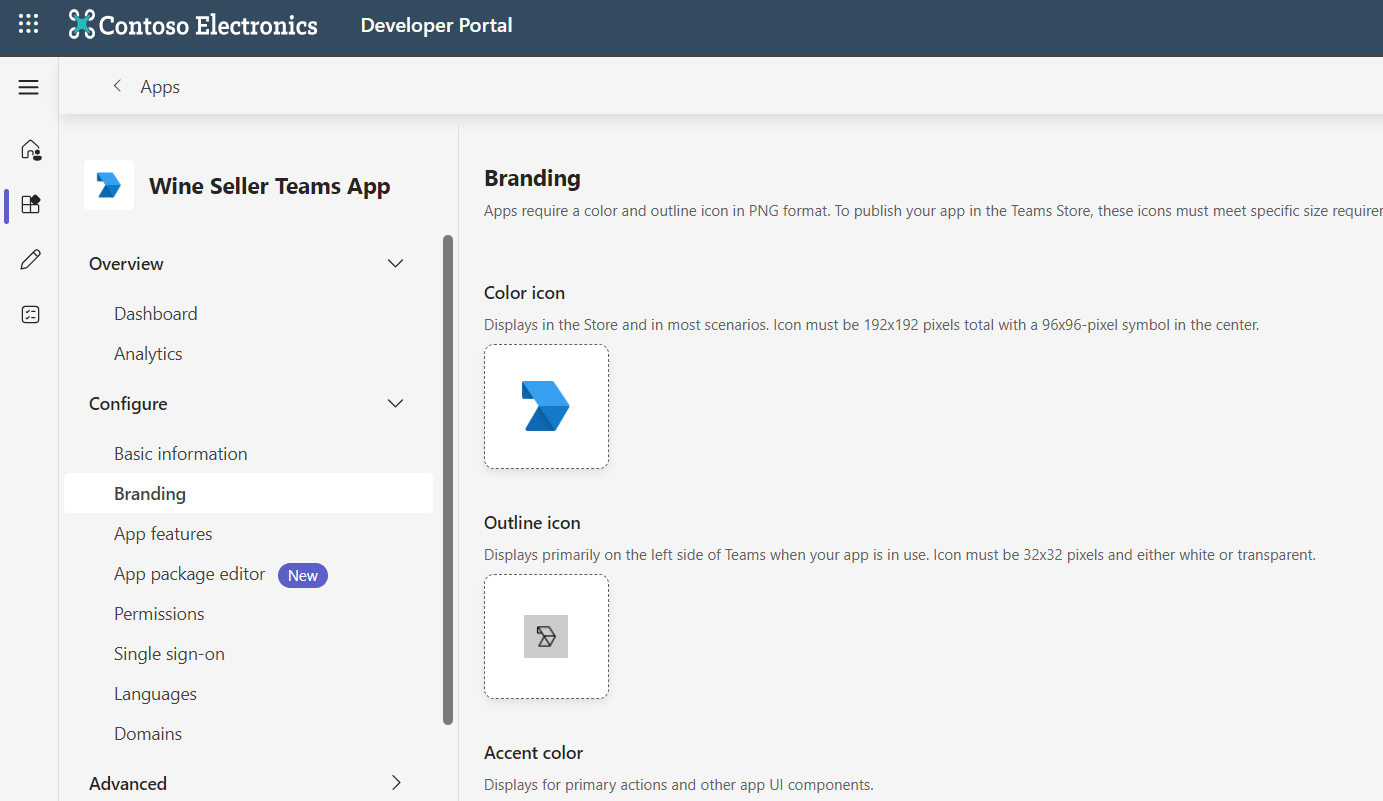Click the Contoso Electronics logo icon
Image resolution: width=1383 pixels, height=801 pixels.
coord(81,25)
